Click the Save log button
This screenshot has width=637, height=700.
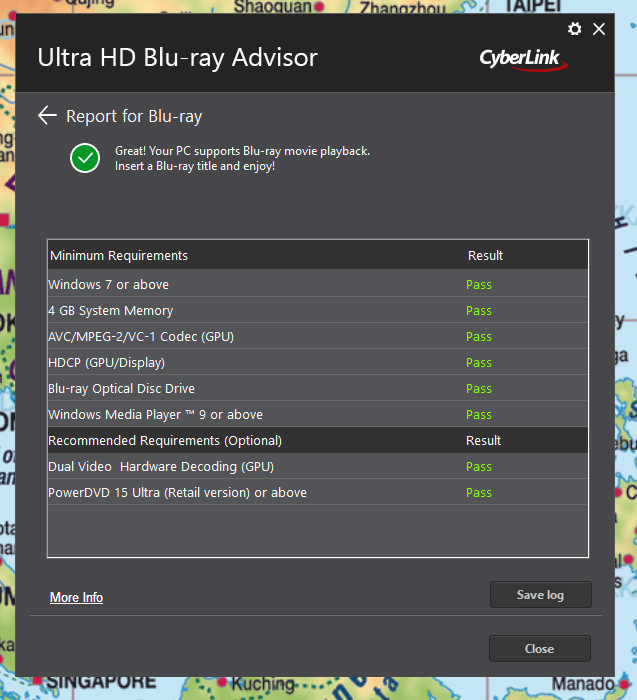(x=541, y=595)
